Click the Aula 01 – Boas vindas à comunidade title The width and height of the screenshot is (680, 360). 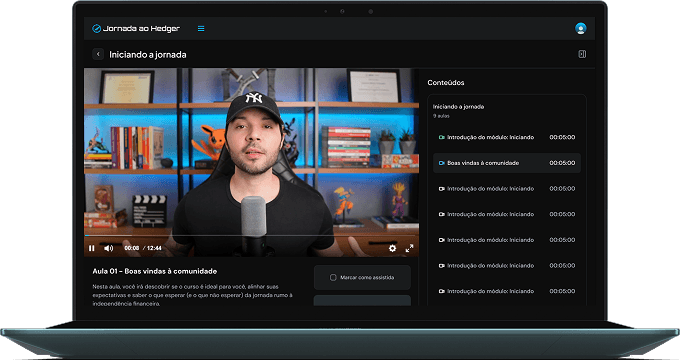click(x=154, y=271)
